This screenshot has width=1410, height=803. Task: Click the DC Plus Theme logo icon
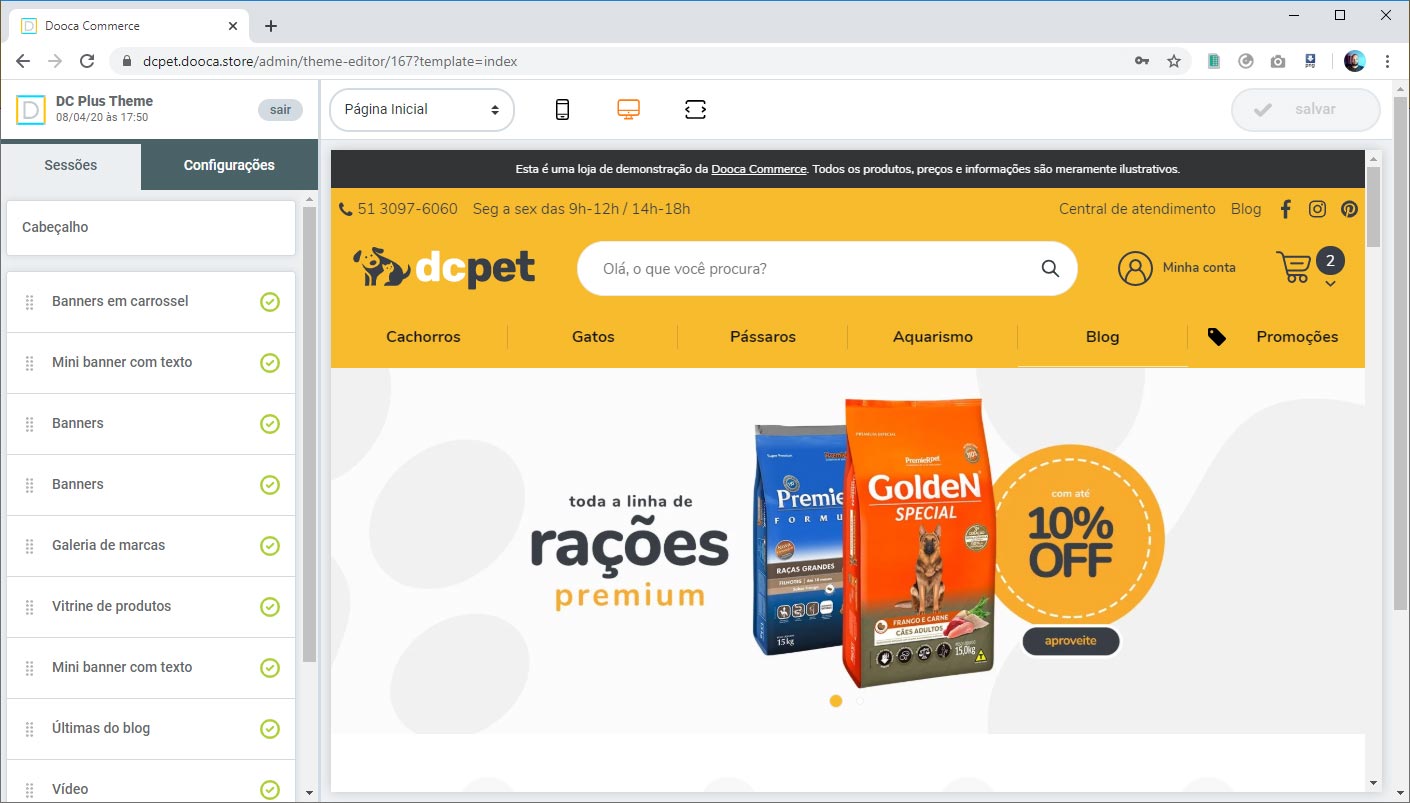point(31,110)
